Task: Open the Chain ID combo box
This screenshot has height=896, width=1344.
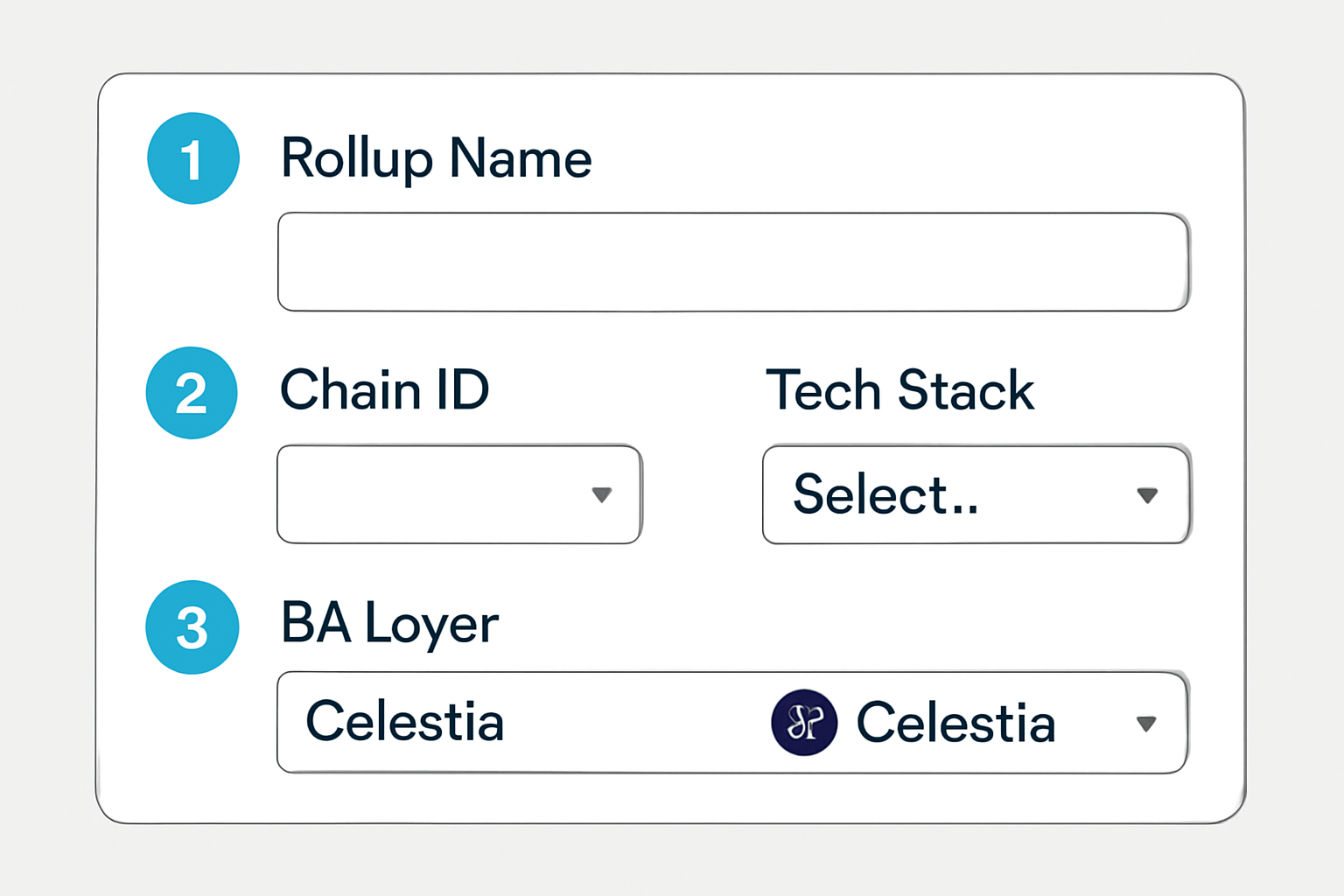Action: (x=437, y=495)
